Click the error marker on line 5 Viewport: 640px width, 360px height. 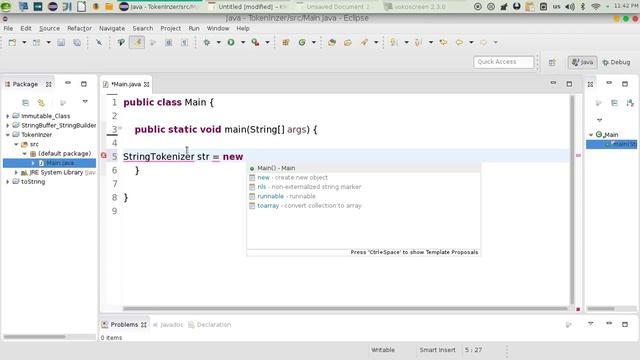pos(104,155)
